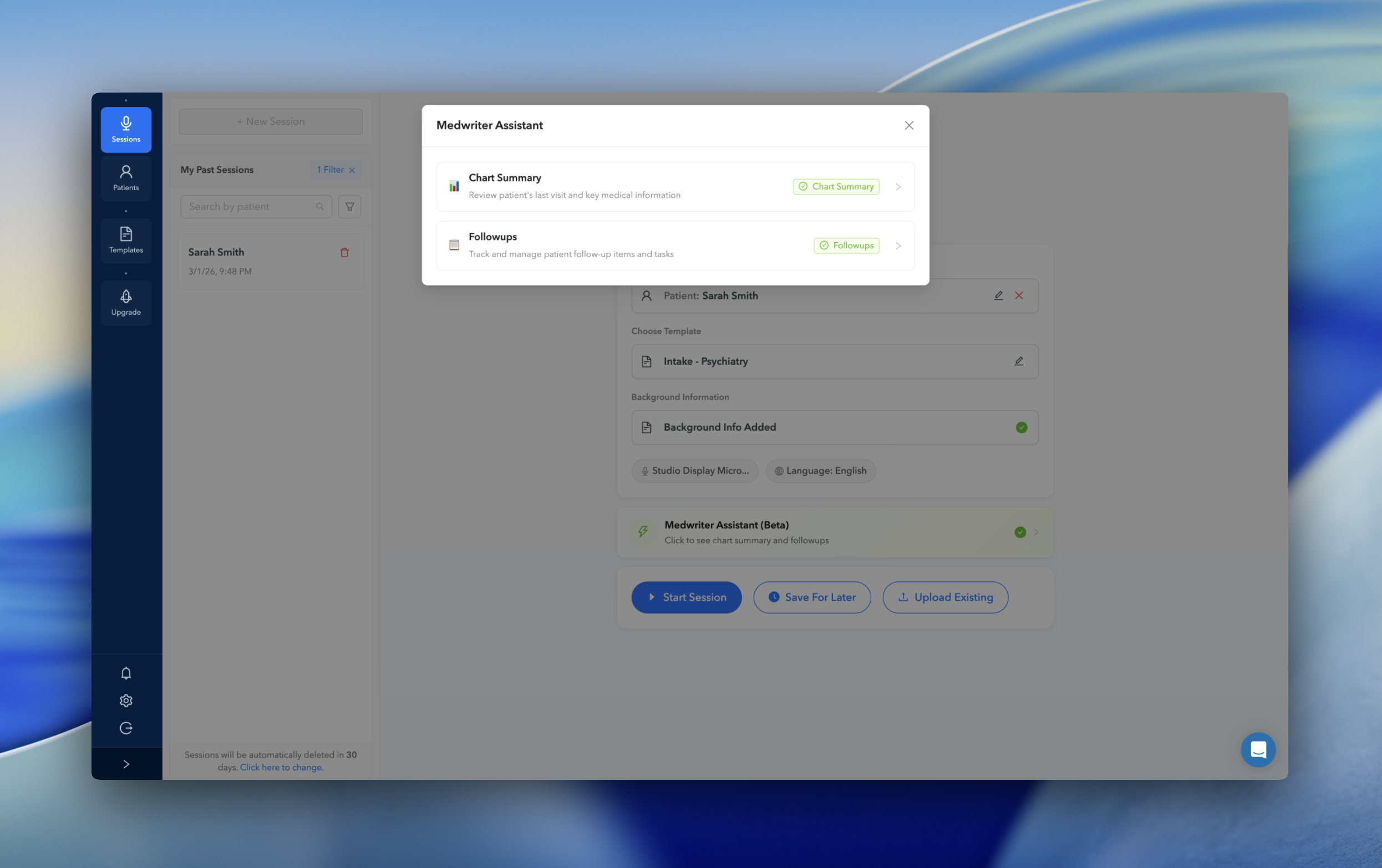1382x868 pixels.
Task: Open the Templates sidebar icon
Action: 126,240
